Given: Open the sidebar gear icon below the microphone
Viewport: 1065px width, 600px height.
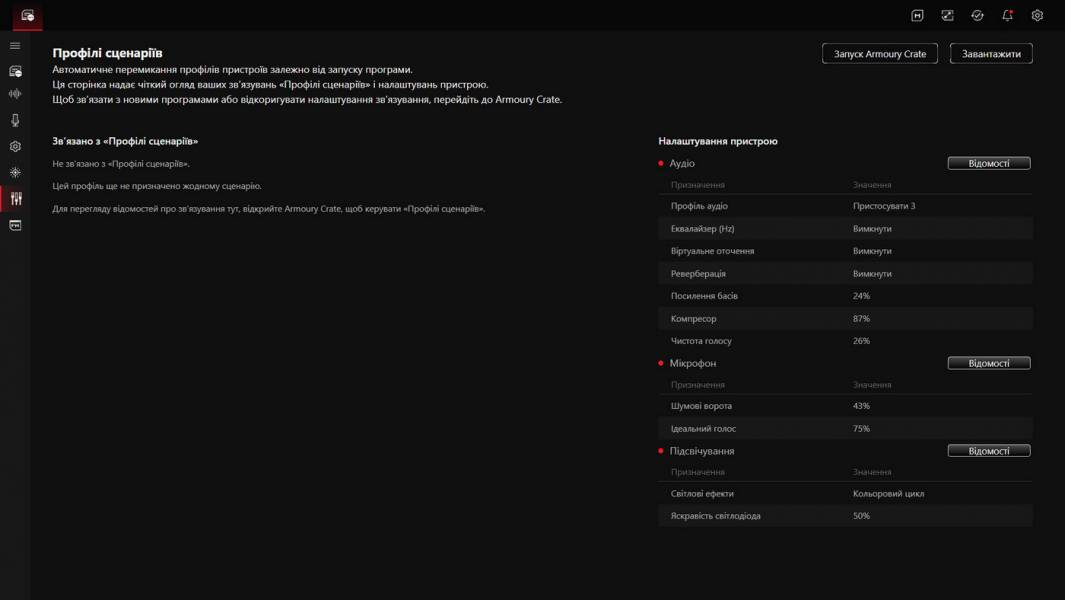Looking at the screenshot, I should coord(15,146).
